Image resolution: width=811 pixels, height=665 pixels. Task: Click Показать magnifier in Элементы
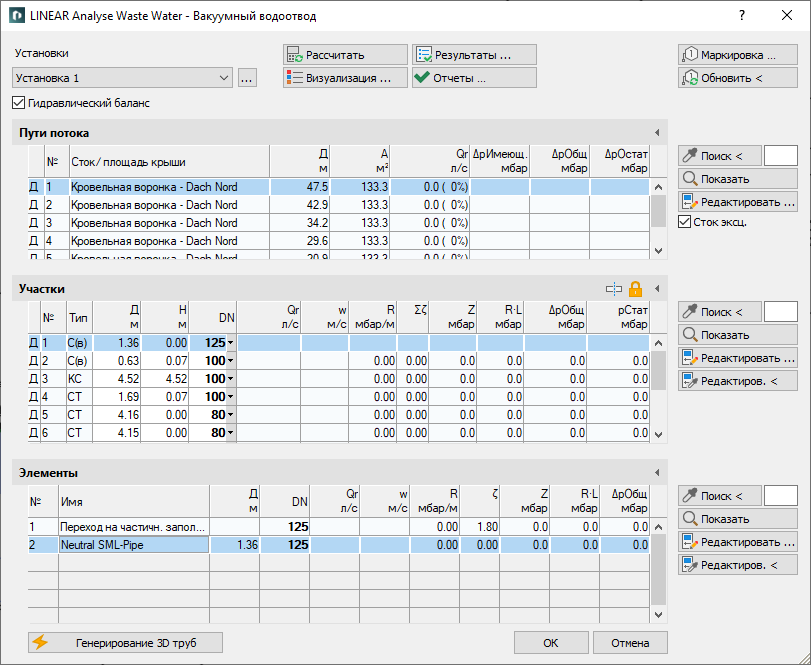[x=738, y=519]
